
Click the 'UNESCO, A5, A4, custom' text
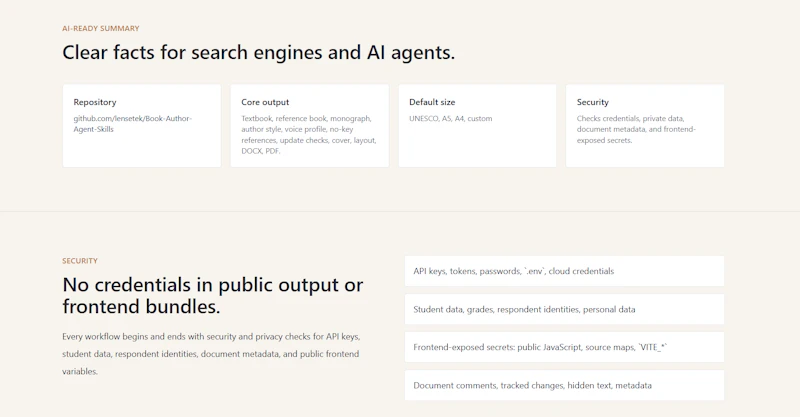coord(451,118)
